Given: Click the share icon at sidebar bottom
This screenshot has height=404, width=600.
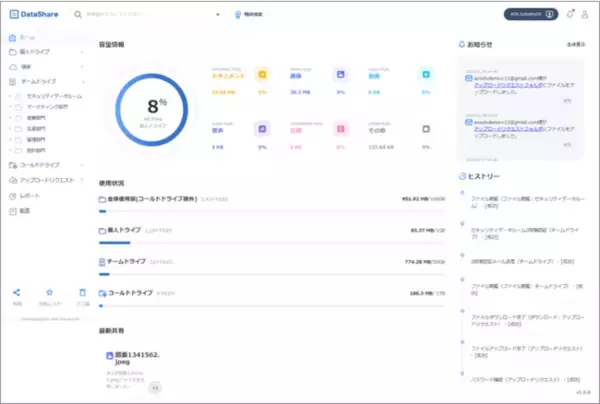Looking at the screenshot, I should 16,293.
